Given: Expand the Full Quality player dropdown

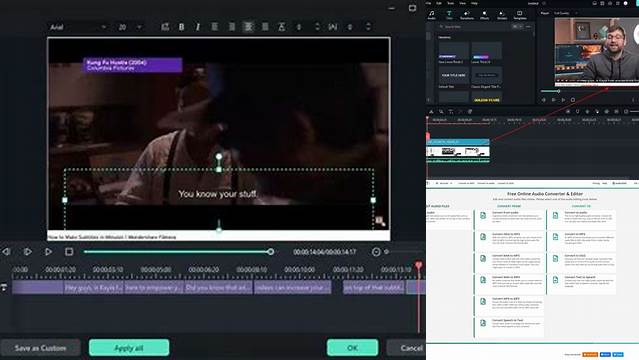Looking at the screenshot, I should tap(565, 13).
